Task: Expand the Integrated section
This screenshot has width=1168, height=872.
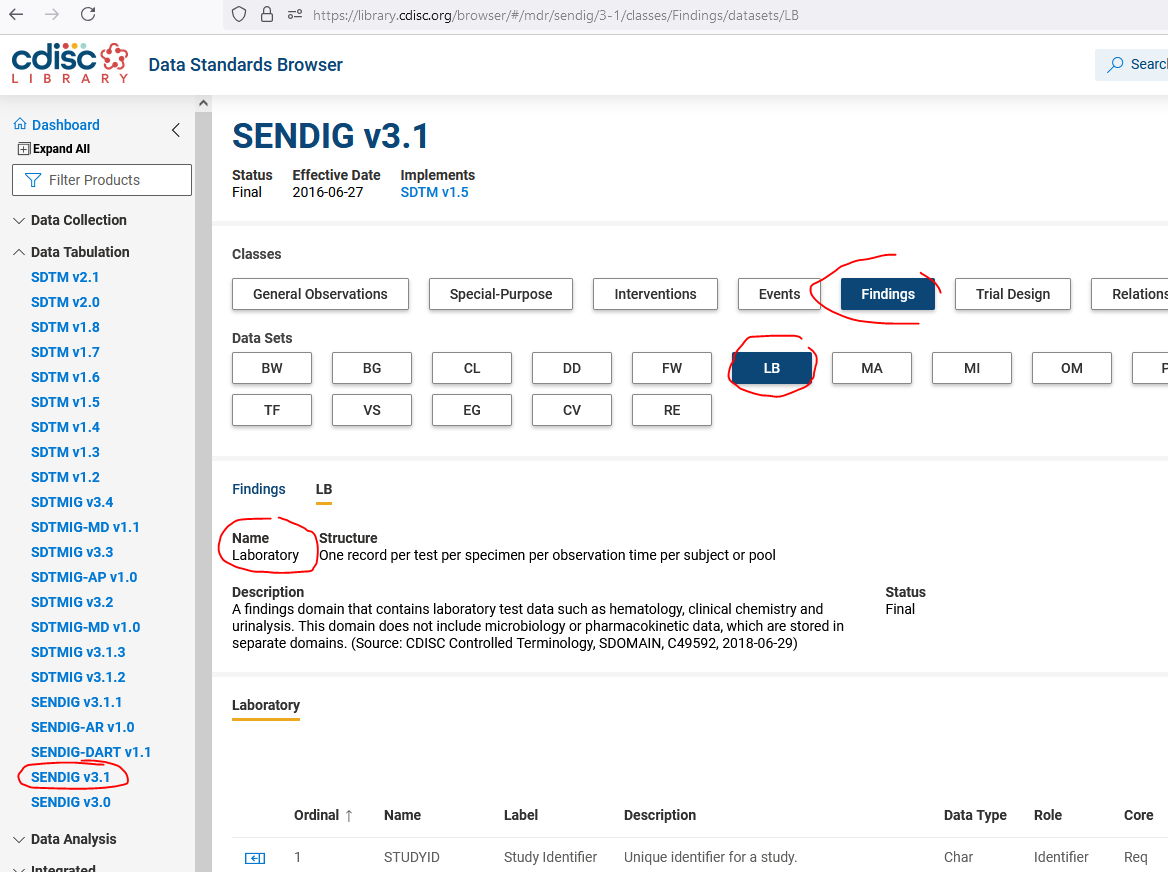Action: (x=54, y=867)
